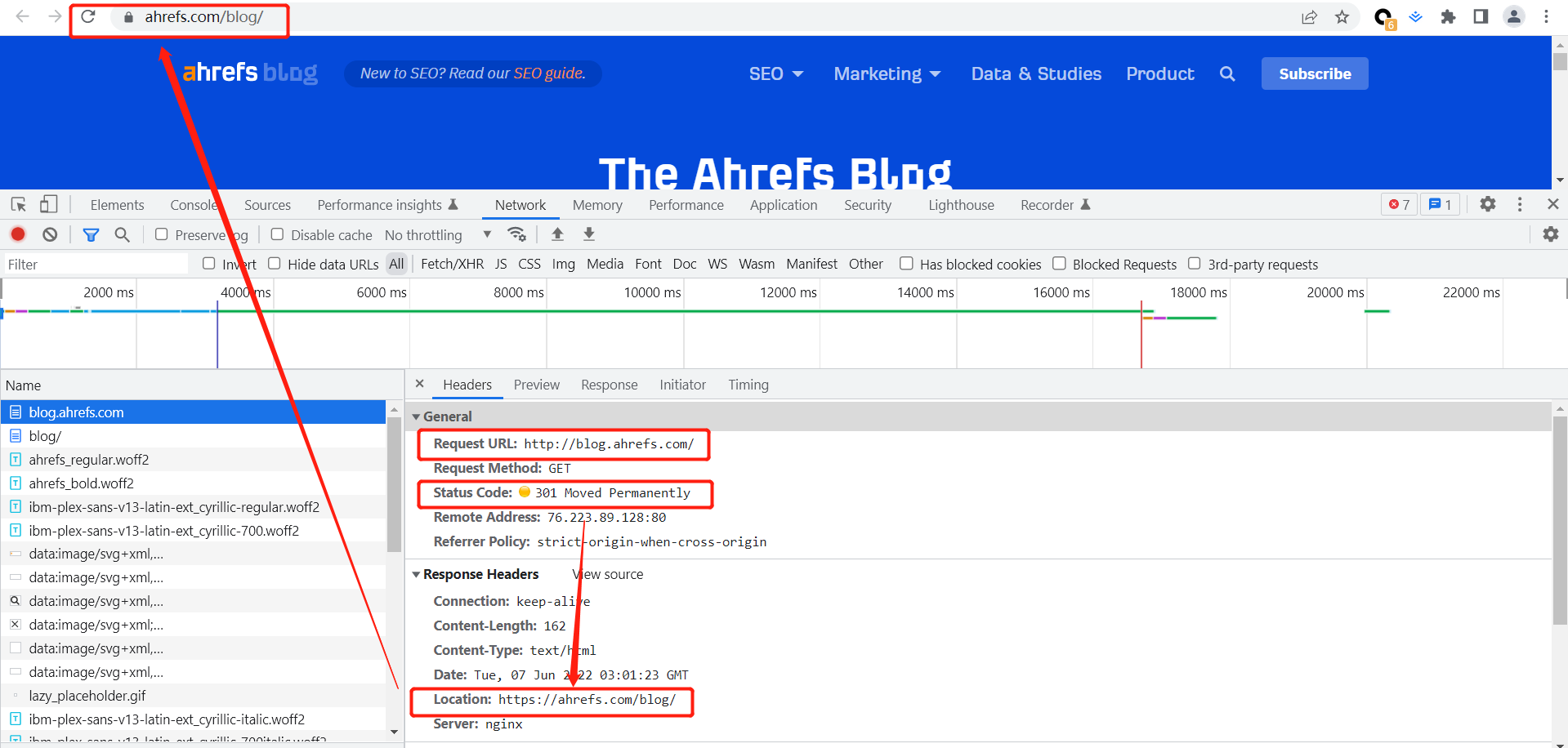The height and width of the screenshot is (748, 1568).
Task: Activate the inspect element picker icon
Action: tap(19, 204)
